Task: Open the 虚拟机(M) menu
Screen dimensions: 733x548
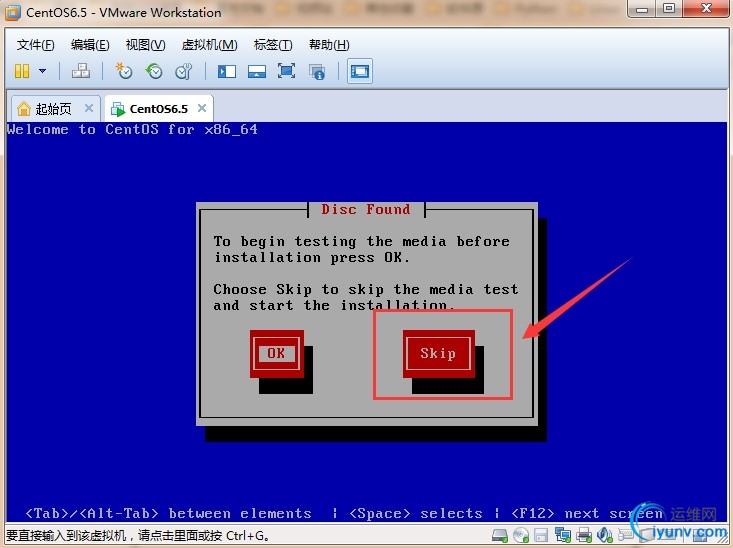Action: 209,45
